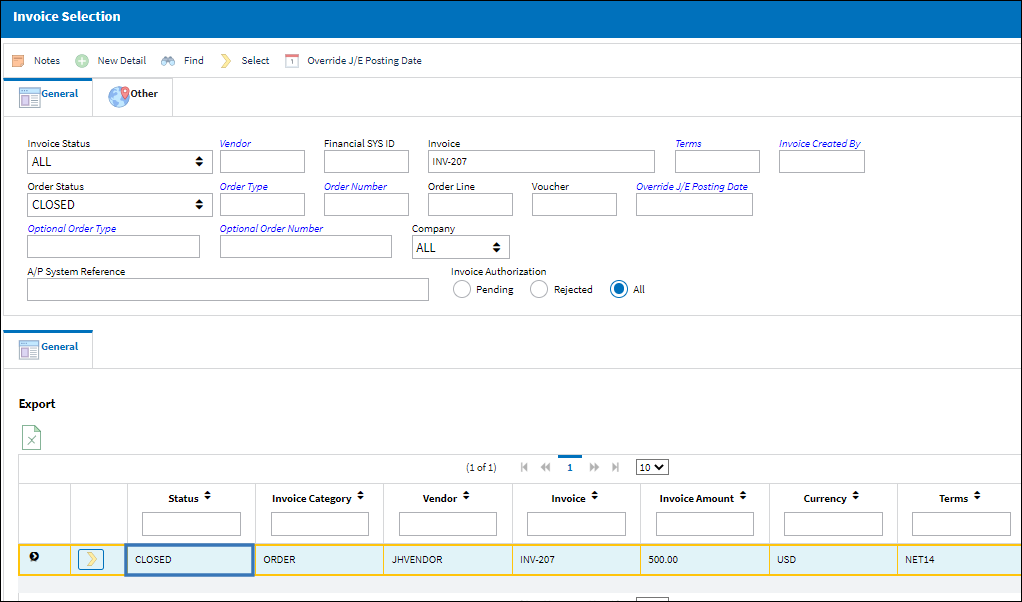Export results to Excel icon
Image resolution: width=1022 pixels, height=602 pixels.
[31, 437]
